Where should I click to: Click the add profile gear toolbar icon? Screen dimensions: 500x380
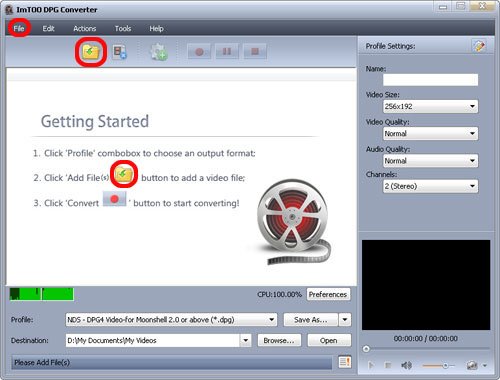(x=158, y=52)
